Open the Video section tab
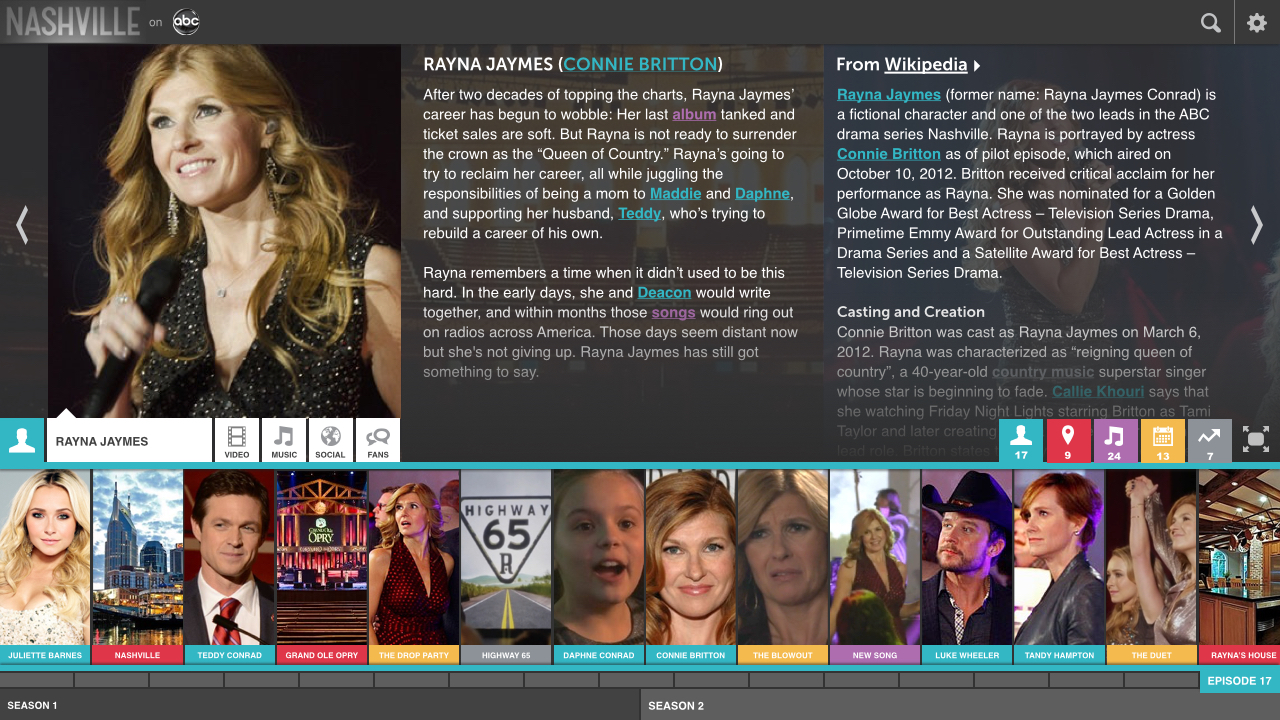Viewport: 1280px width, 720px height. [237, 440]
